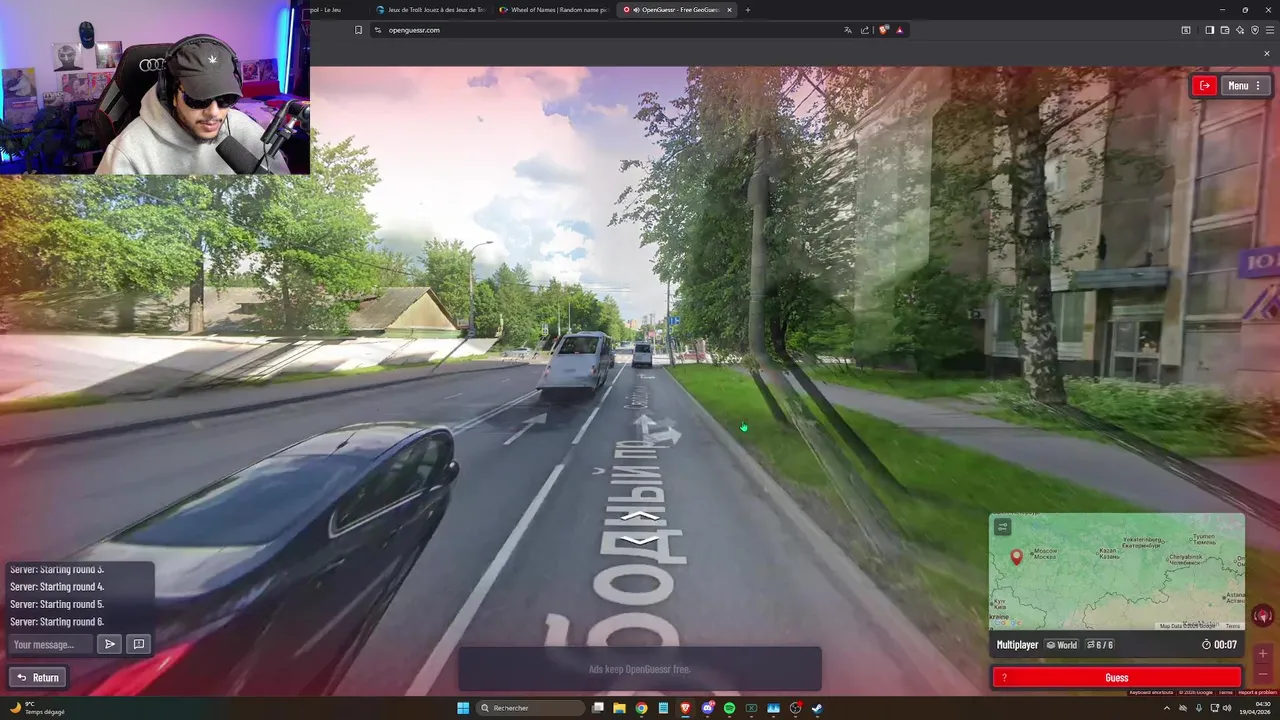Open the Menu dropdown button
This screenshot has width=1280, height=720.
coord(1245,86)
